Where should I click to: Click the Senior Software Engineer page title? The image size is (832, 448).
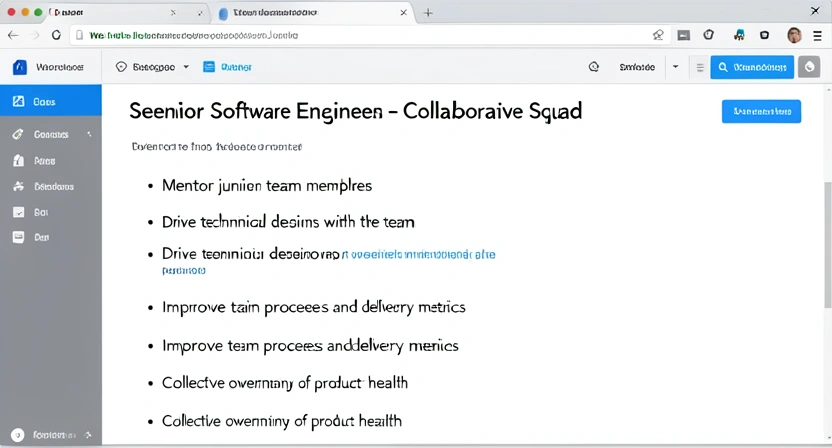[356, 111]
